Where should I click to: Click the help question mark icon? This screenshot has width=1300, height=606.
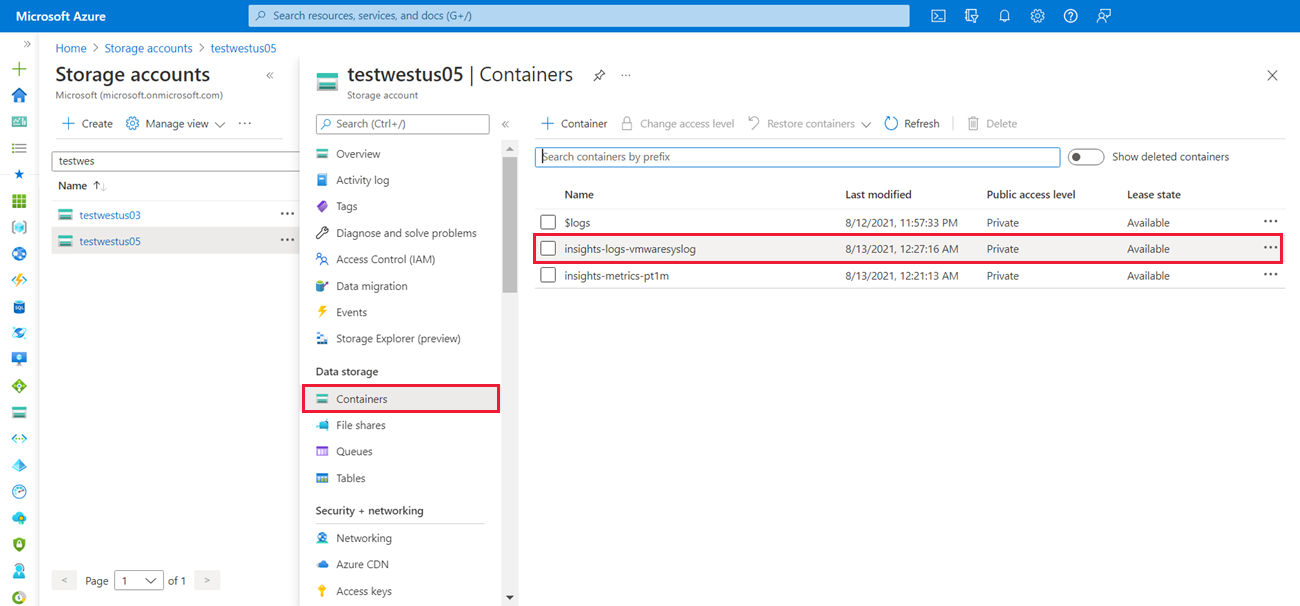coord(1070,16)
